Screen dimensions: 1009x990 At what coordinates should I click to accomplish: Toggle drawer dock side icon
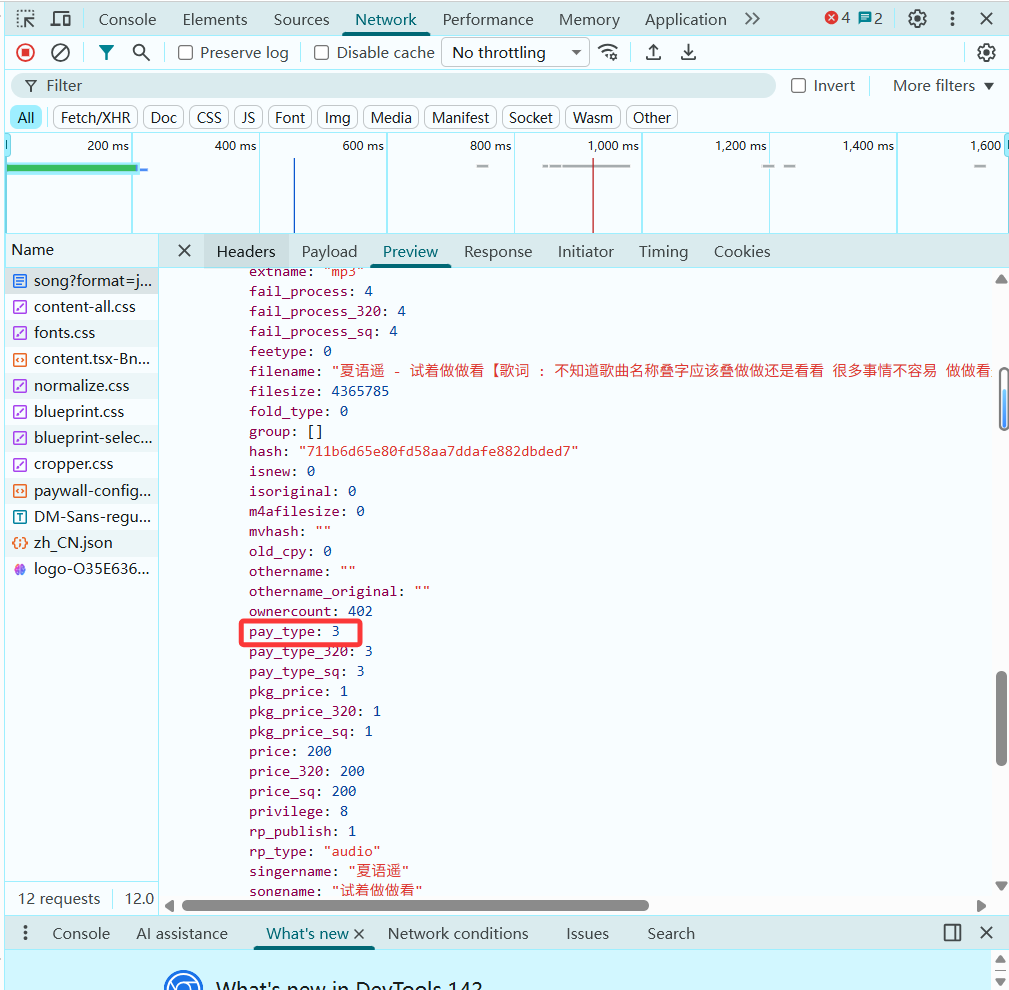click(x=952, y=933)
